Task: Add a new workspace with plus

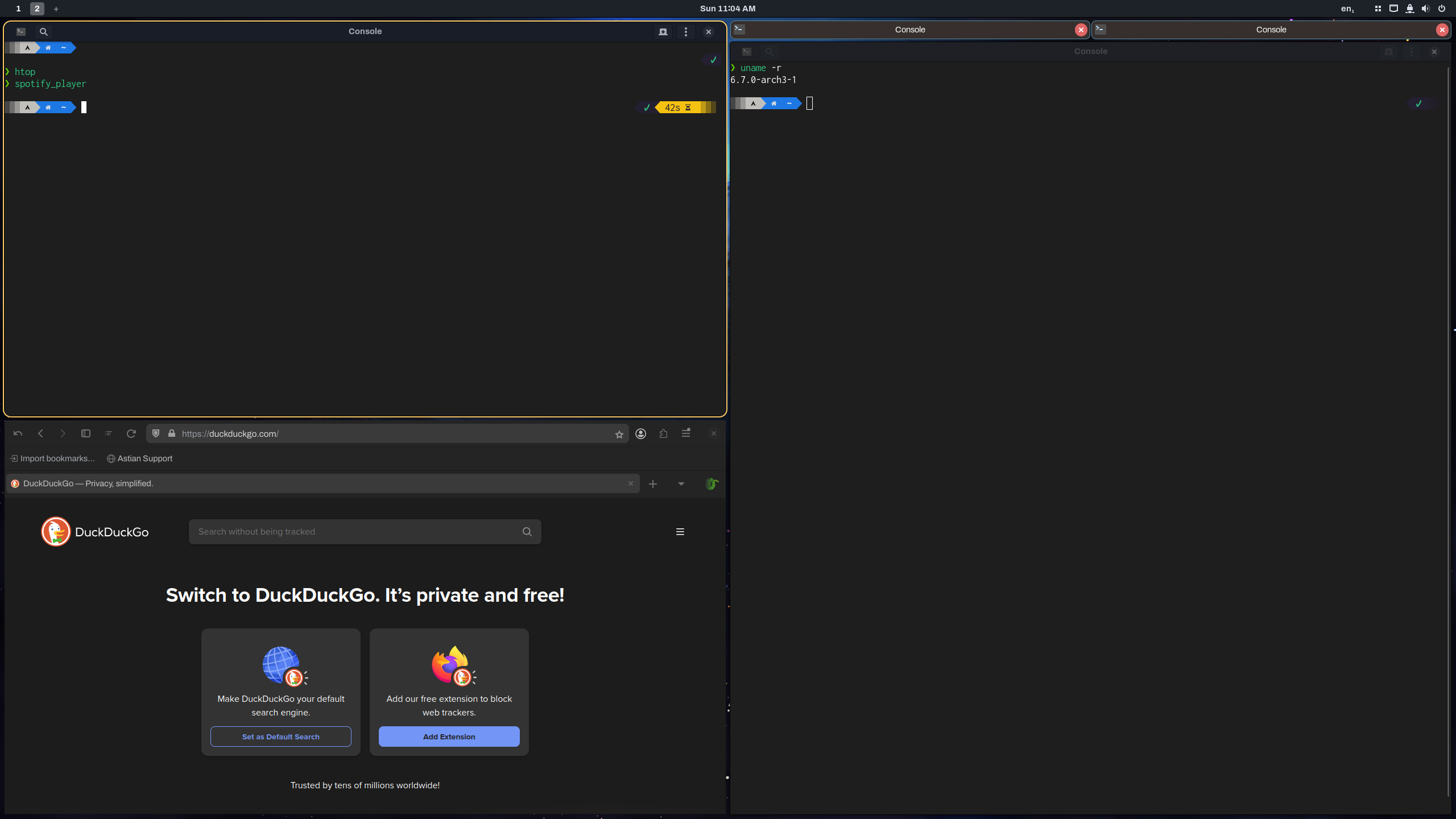Action: (56, 9)
